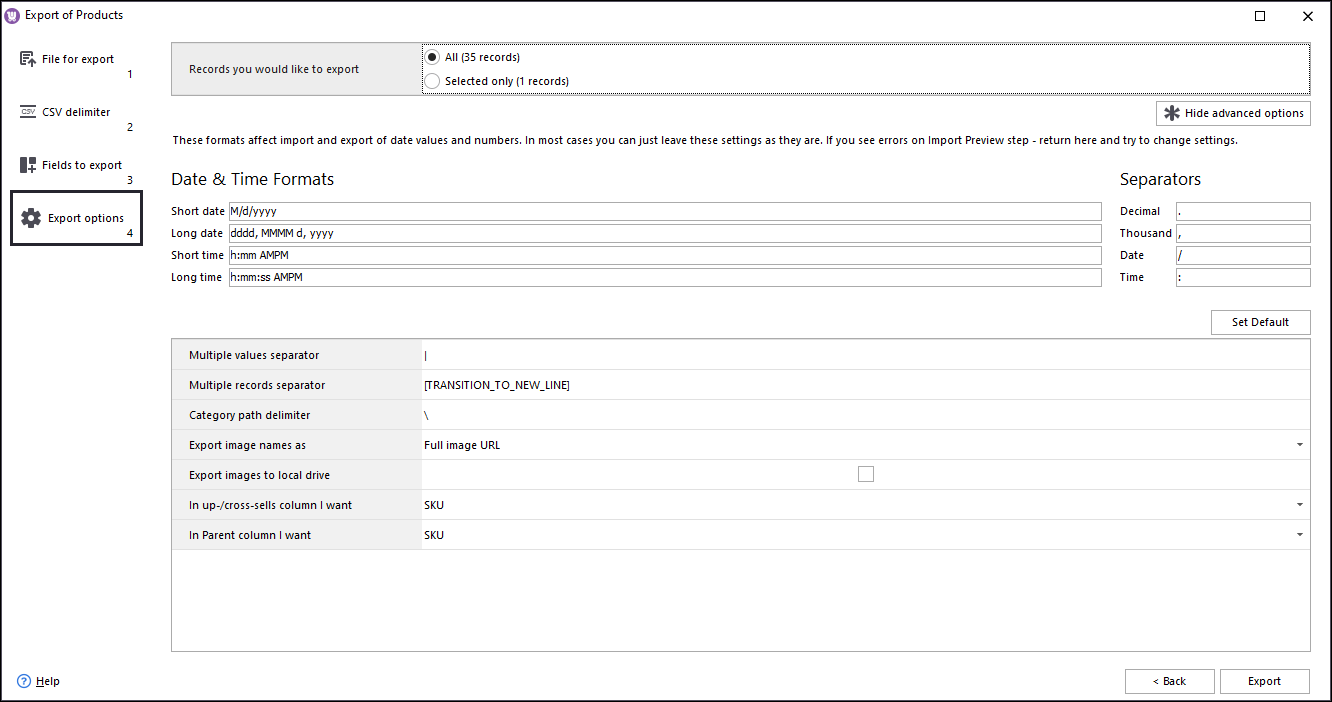Click the CSV delimiter step icon
The width and height of the screenshot is (1332, 702).
(28, 112)
